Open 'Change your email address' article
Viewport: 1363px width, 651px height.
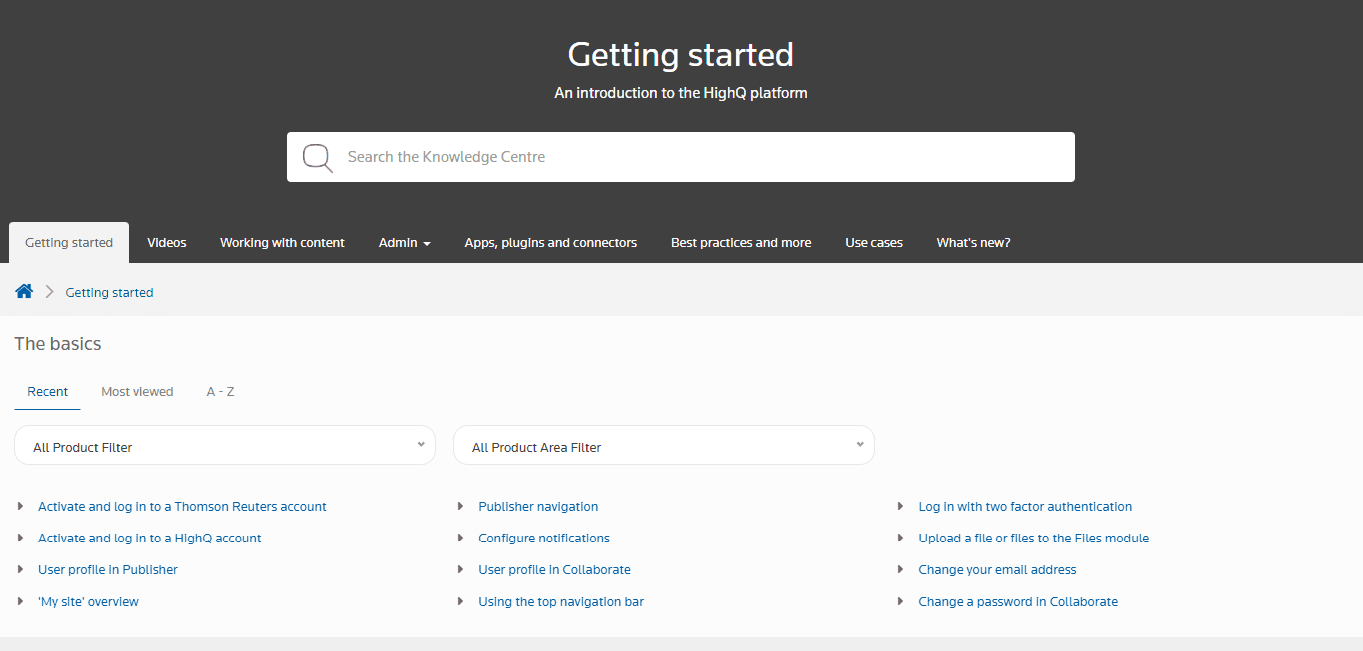click(997, 569)
